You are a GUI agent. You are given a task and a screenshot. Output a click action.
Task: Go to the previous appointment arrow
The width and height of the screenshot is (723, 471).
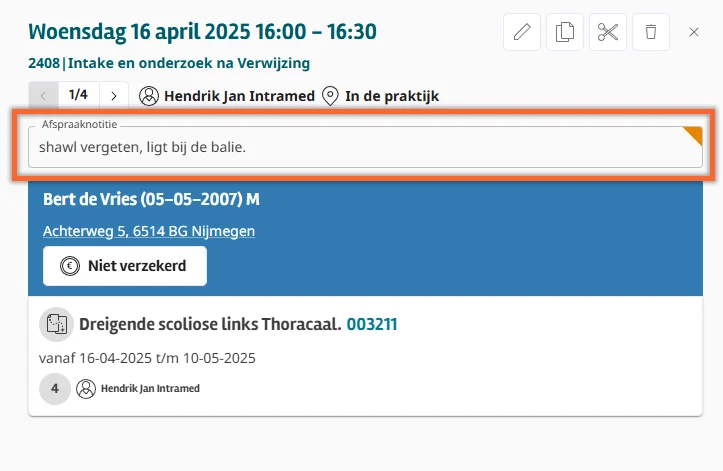[44, 96]
